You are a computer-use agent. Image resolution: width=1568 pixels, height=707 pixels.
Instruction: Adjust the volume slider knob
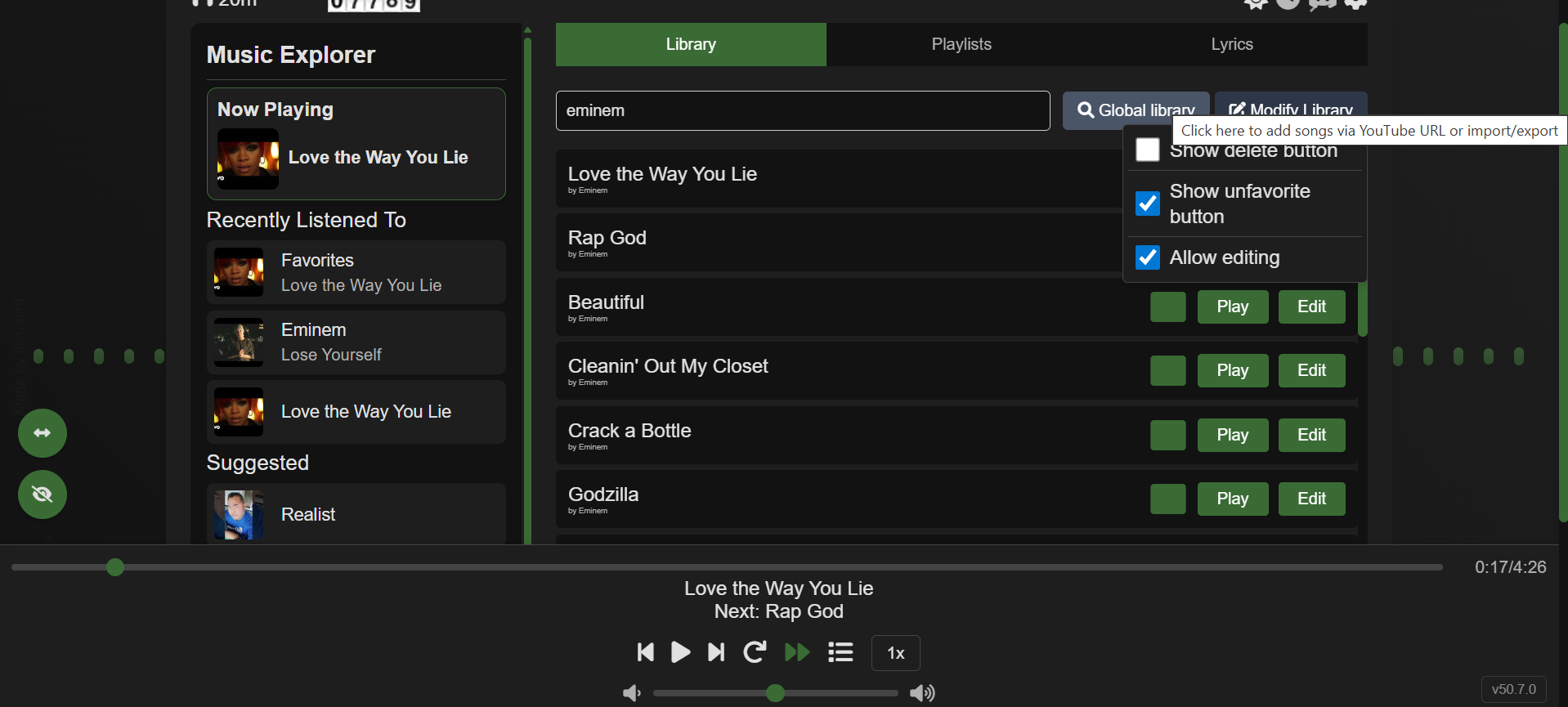point(776,693)
